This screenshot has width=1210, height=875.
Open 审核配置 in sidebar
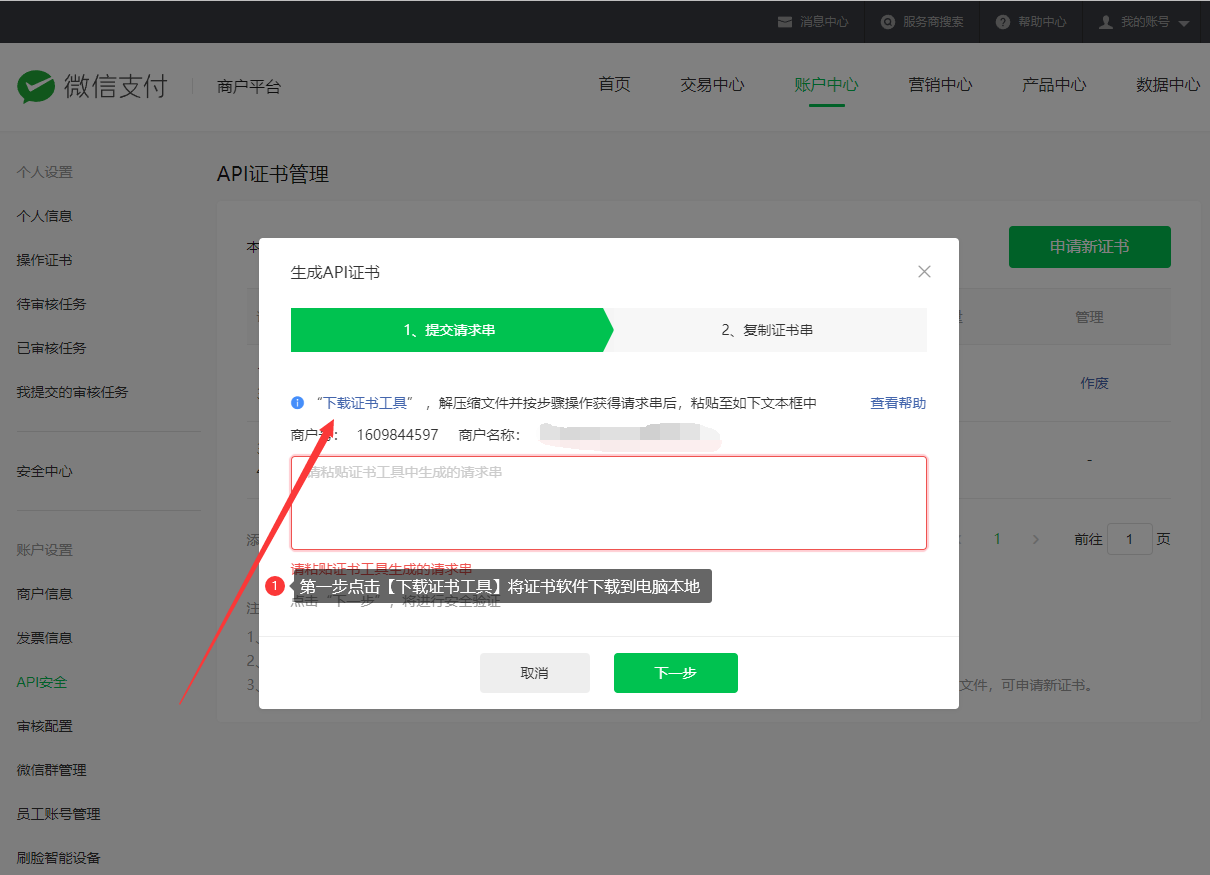(44, 726)
